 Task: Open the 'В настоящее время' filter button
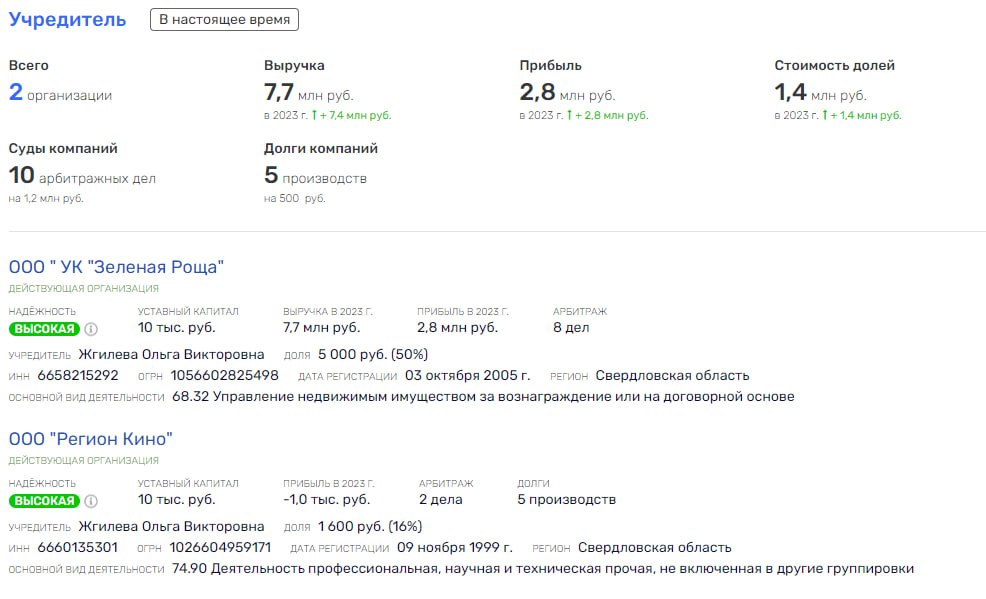tap(224, 19)
